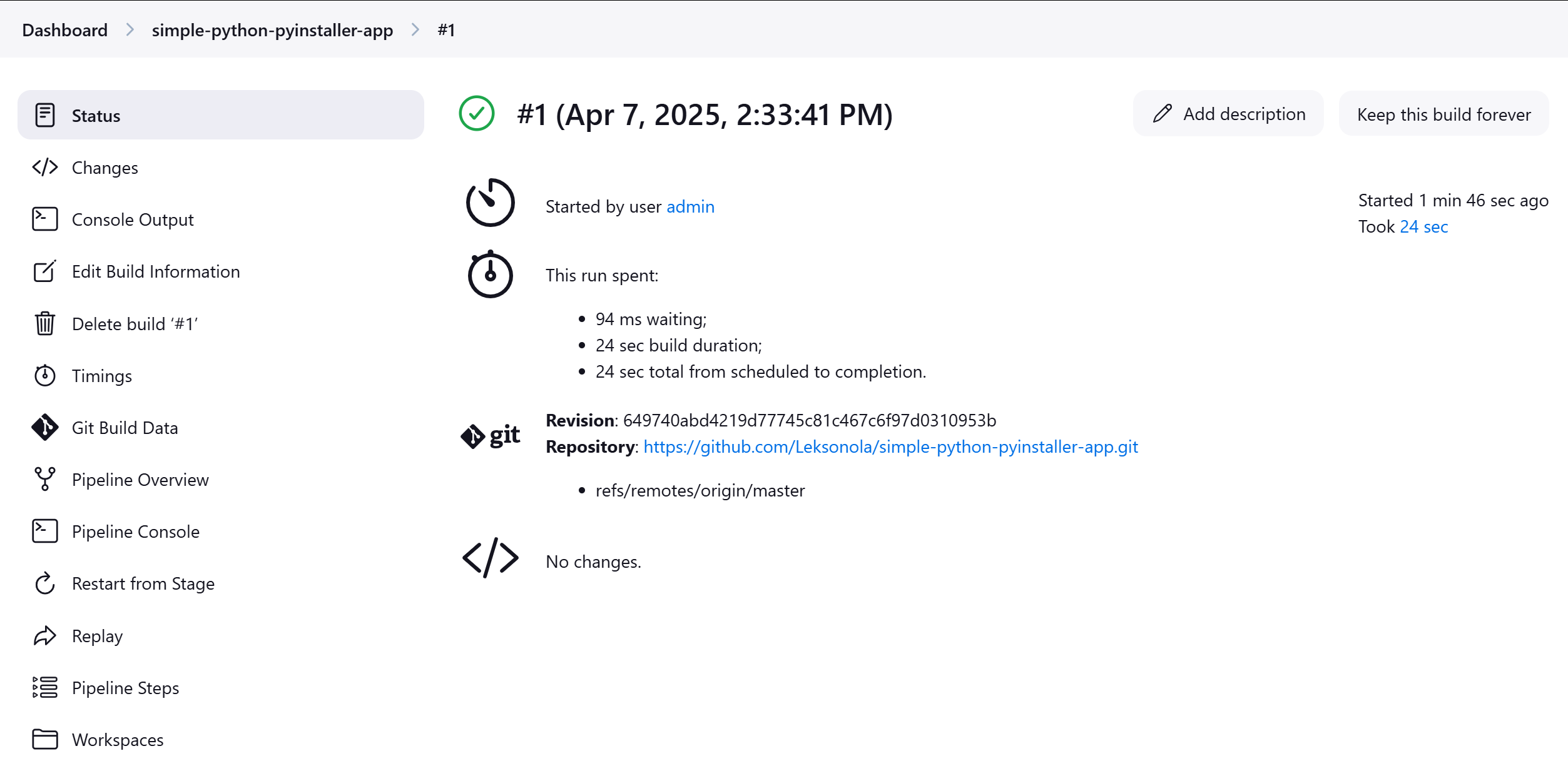1568x766 pixels.
Task: Click the Add description button
Action: point(1228,114)
